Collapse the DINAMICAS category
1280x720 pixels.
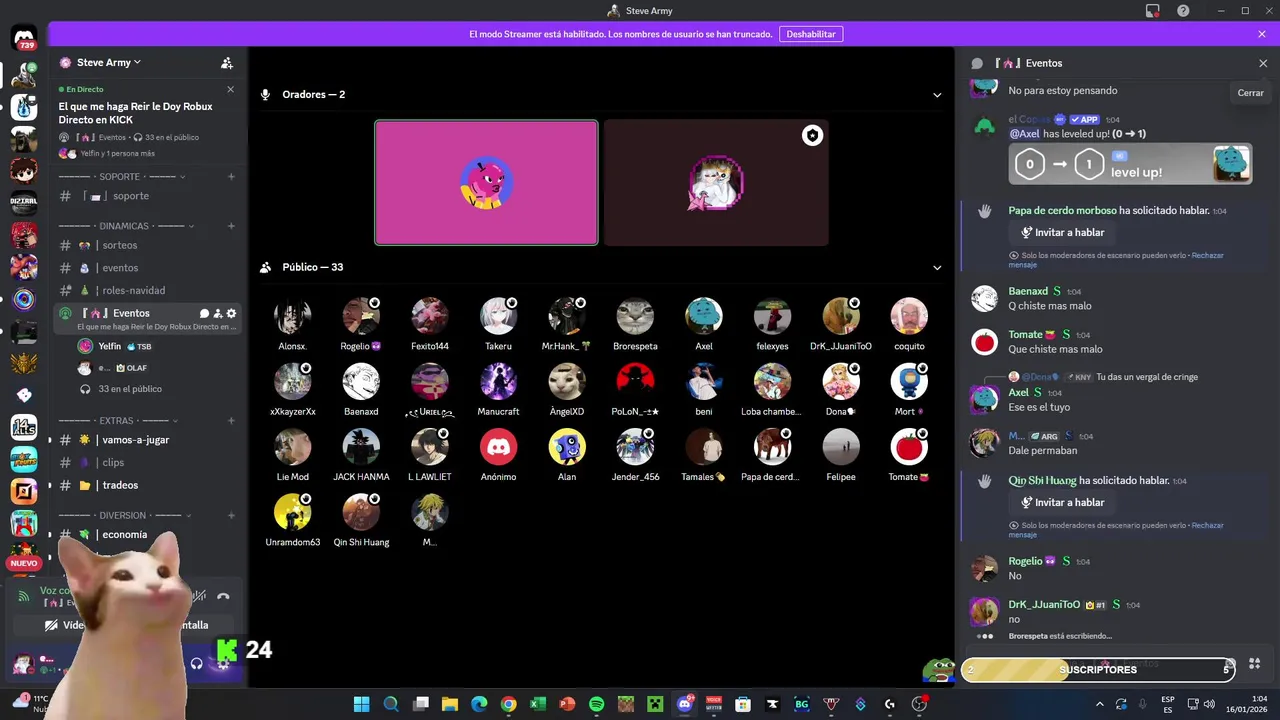(x=125, y=226)
